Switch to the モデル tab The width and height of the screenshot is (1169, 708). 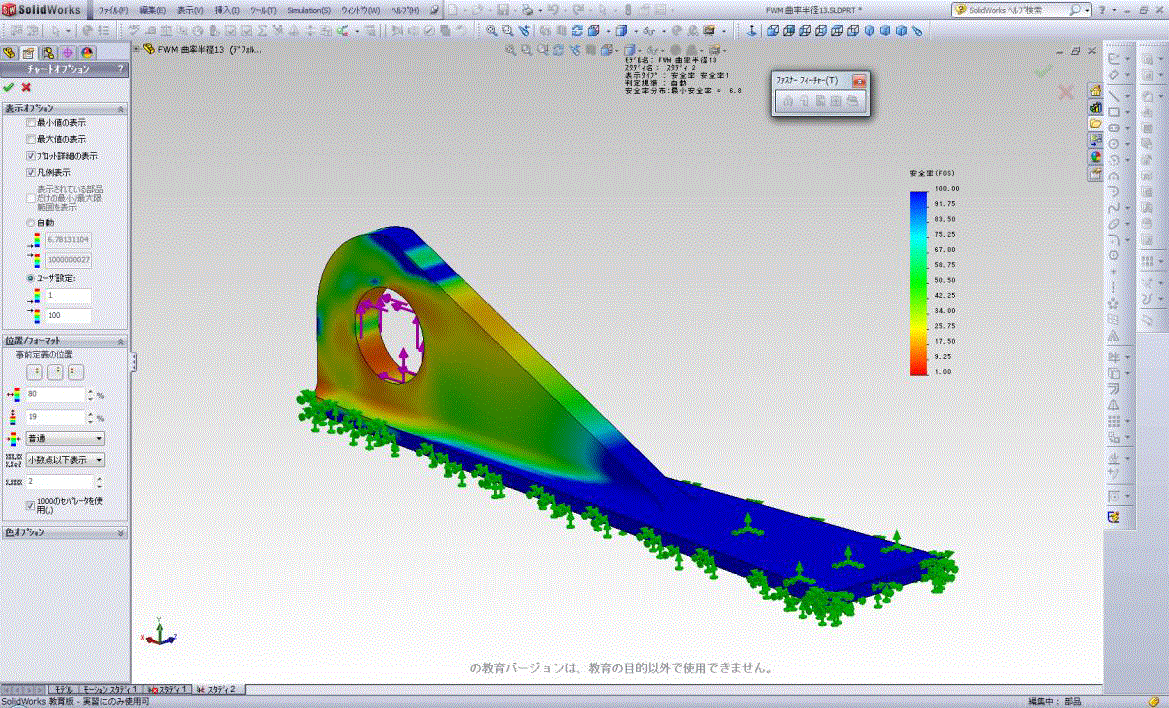pyautogui.click(x=63, y=689)
